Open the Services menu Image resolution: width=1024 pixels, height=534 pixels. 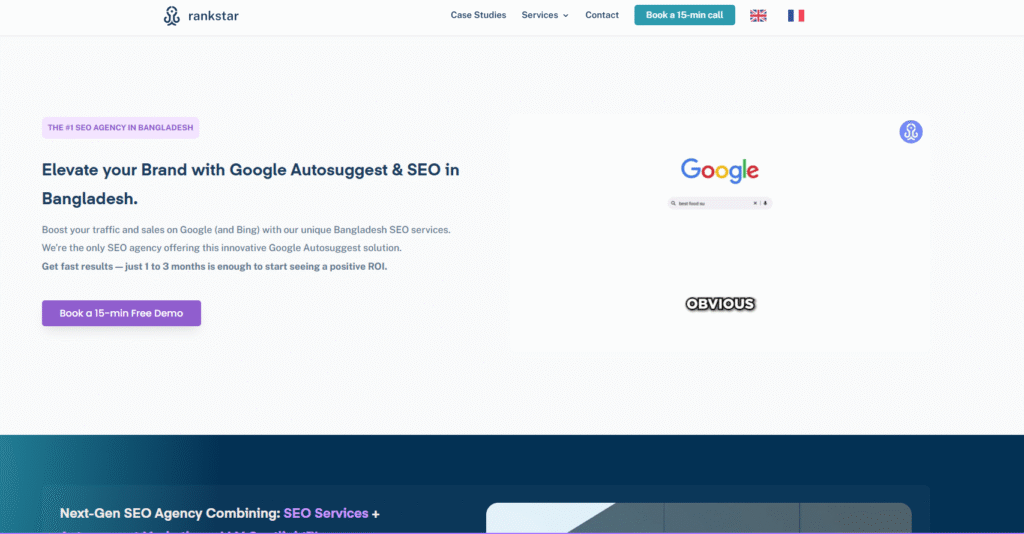tap(539, 15)
